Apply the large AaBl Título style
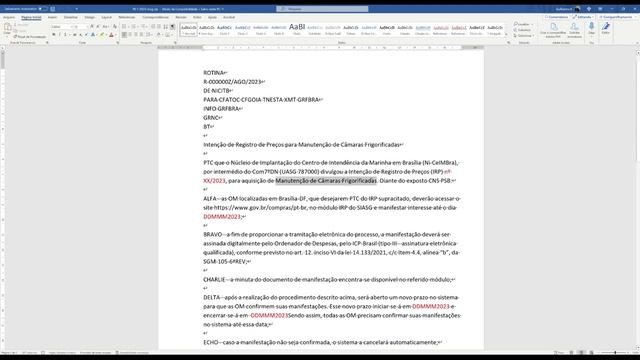Image resolution: width=640 pixels, height=360 pixels. [x=297, y=29]
